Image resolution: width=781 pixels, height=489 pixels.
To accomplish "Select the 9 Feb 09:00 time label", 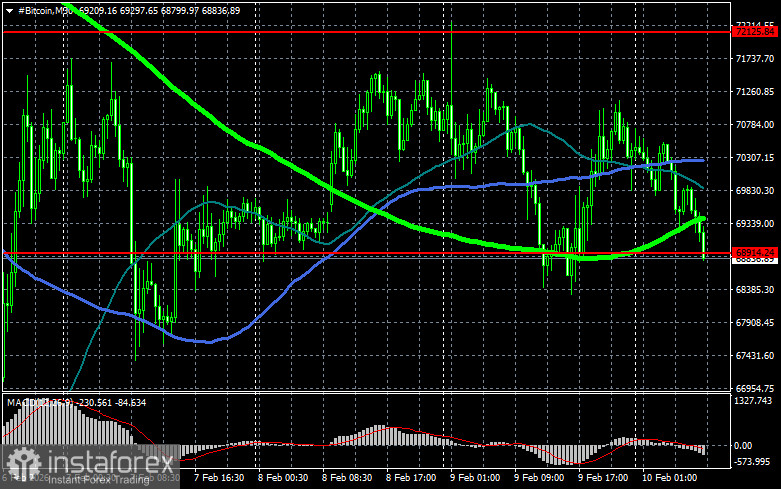I will (539, 478).
